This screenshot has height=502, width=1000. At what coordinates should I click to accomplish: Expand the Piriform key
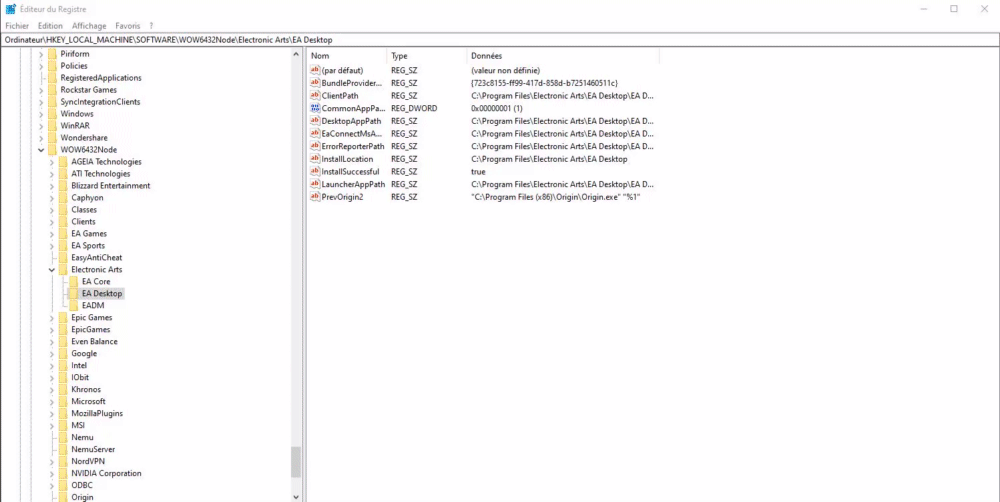(x=41, y=54)
